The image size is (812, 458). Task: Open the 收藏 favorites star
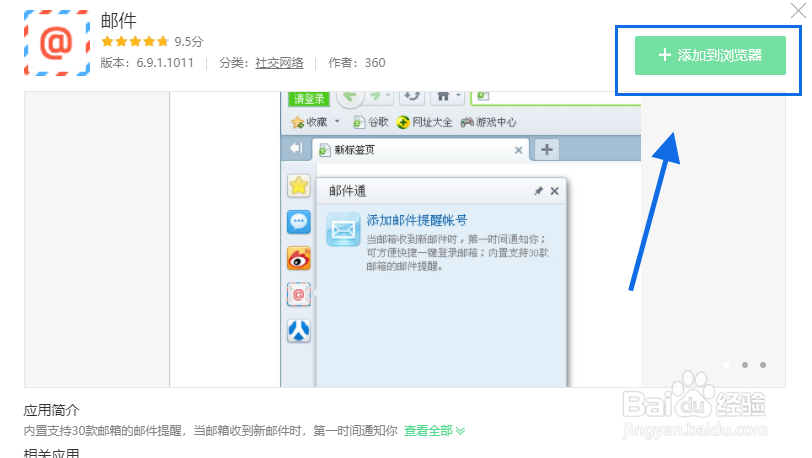click(298, 122)
